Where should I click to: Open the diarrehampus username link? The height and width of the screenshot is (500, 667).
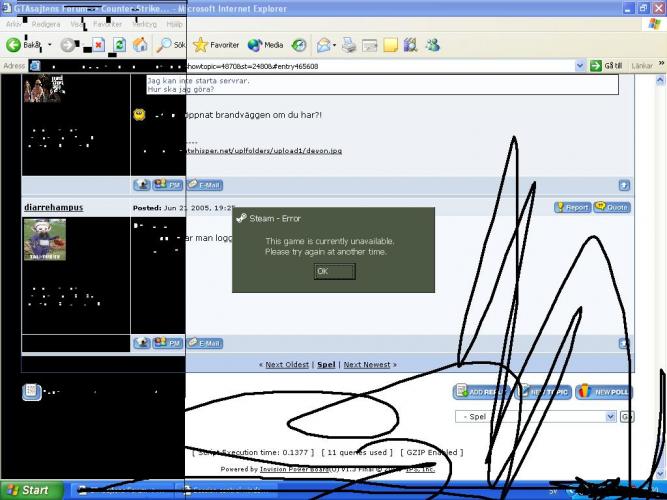tap(54, 207)
